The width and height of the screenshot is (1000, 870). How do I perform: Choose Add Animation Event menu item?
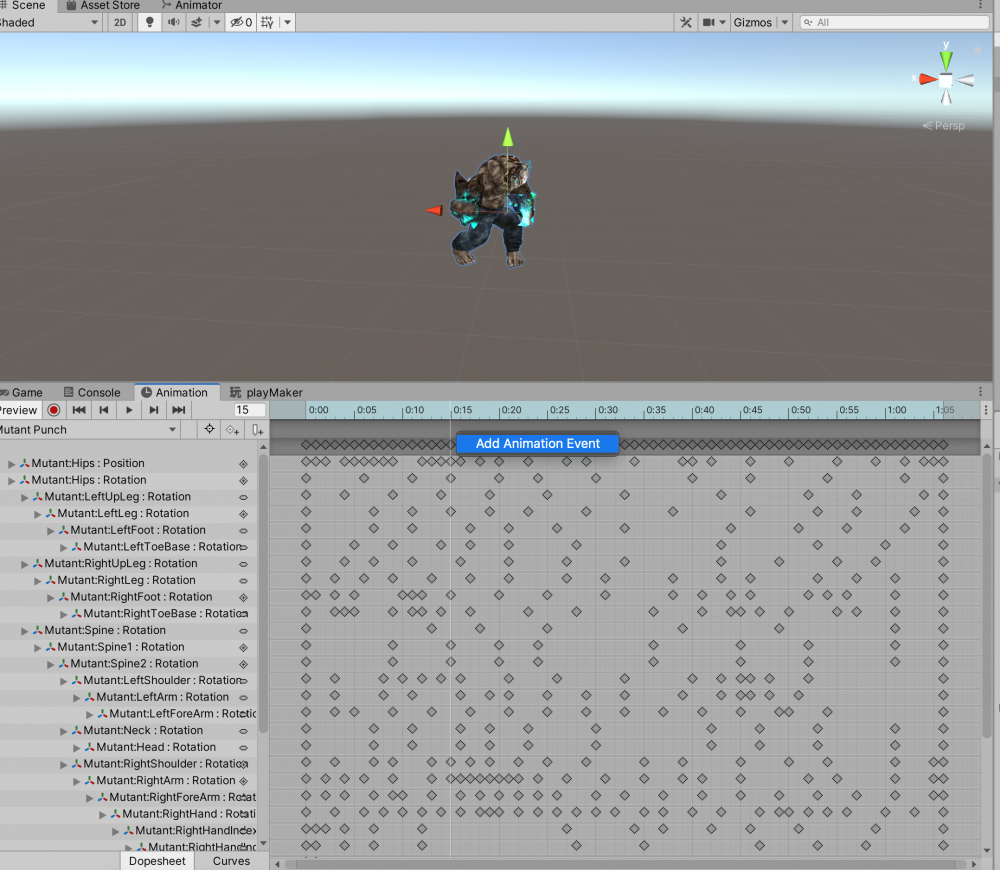click(x=538, y=443)
